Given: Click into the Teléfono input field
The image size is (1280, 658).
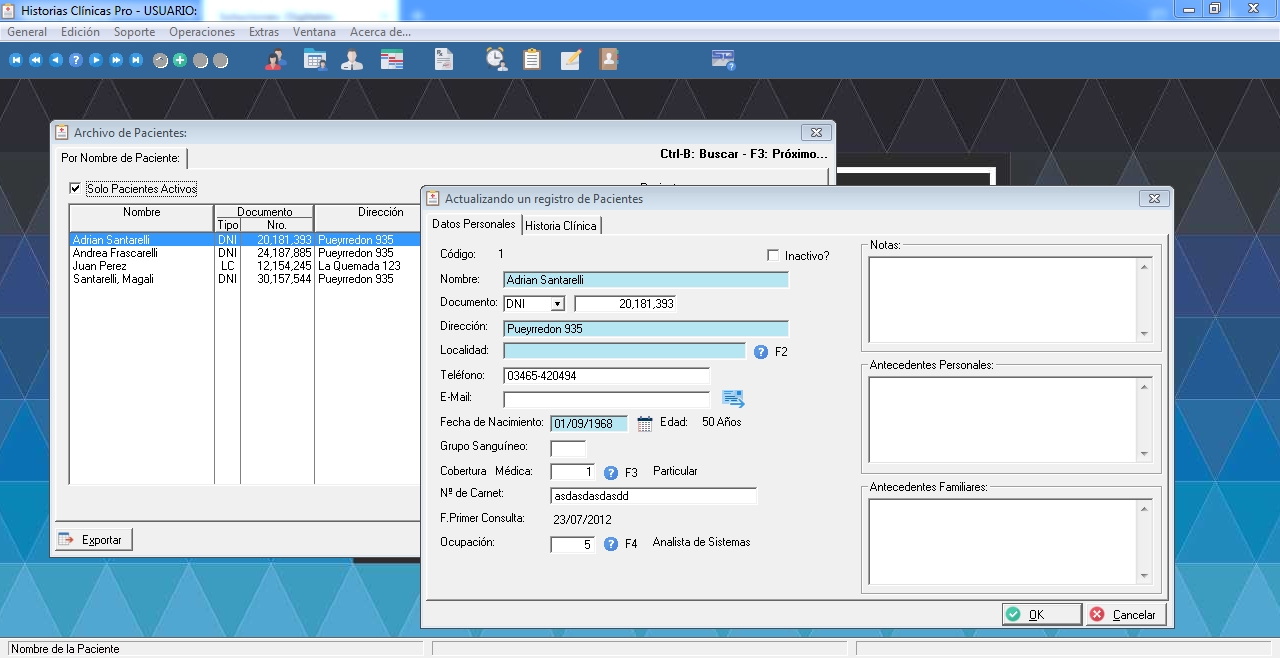Looking at the screenshot, I should 606,377.
